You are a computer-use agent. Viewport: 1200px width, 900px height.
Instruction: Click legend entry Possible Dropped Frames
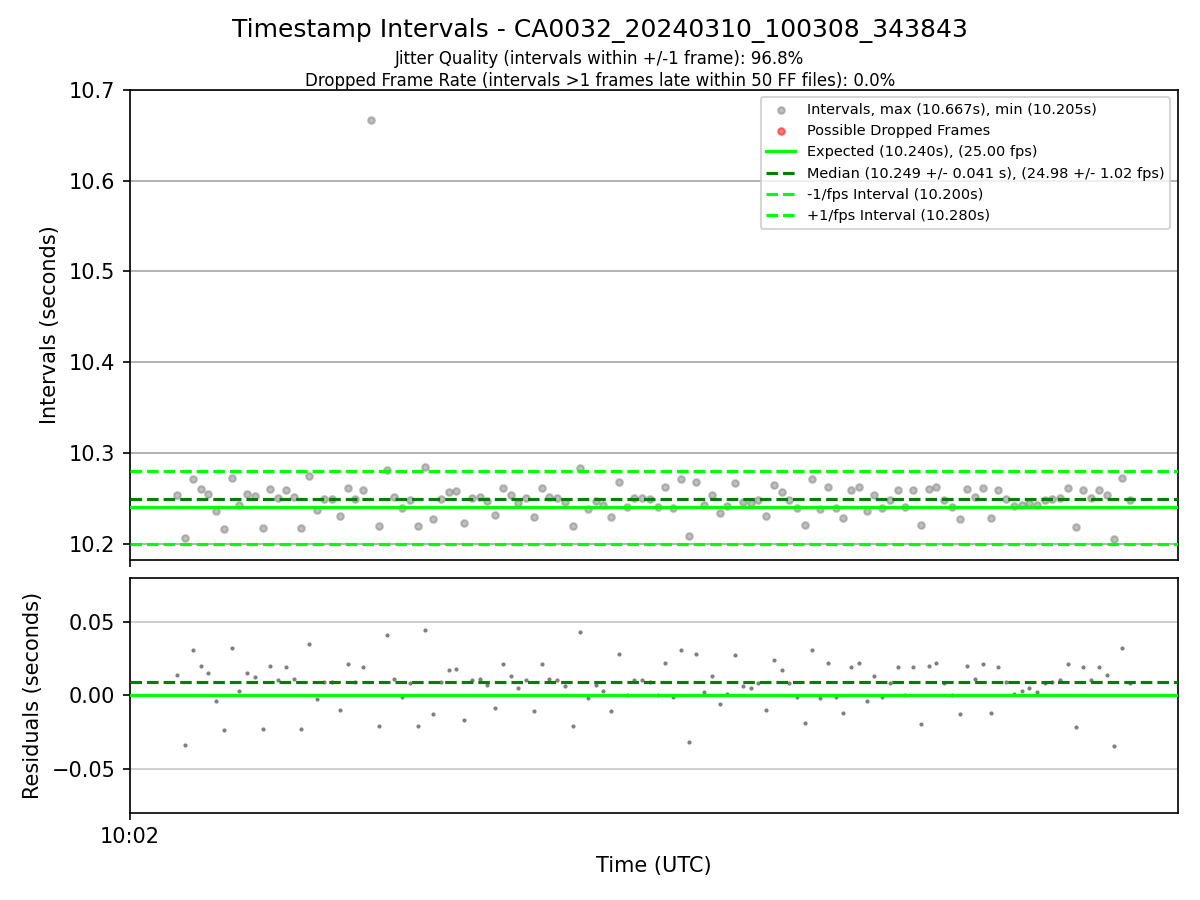tap(898, 130)
